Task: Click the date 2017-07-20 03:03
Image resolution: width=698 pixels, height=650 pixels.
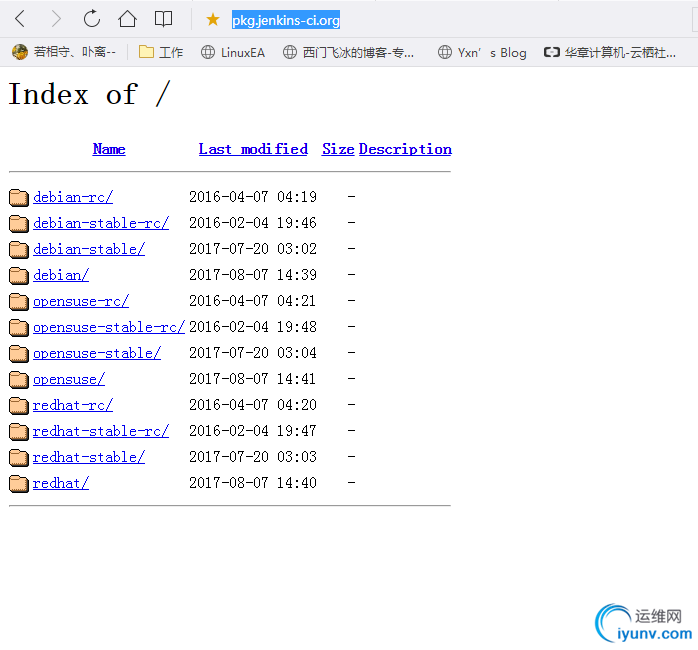Action: click(253, 457)
